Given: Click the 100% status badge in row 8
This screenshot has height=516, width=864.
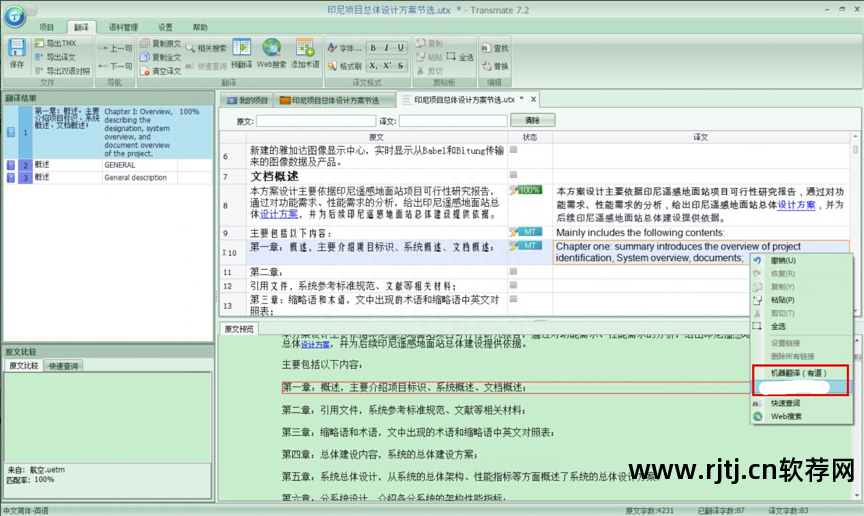Looking at the screenshot, I should coord(530,190).
